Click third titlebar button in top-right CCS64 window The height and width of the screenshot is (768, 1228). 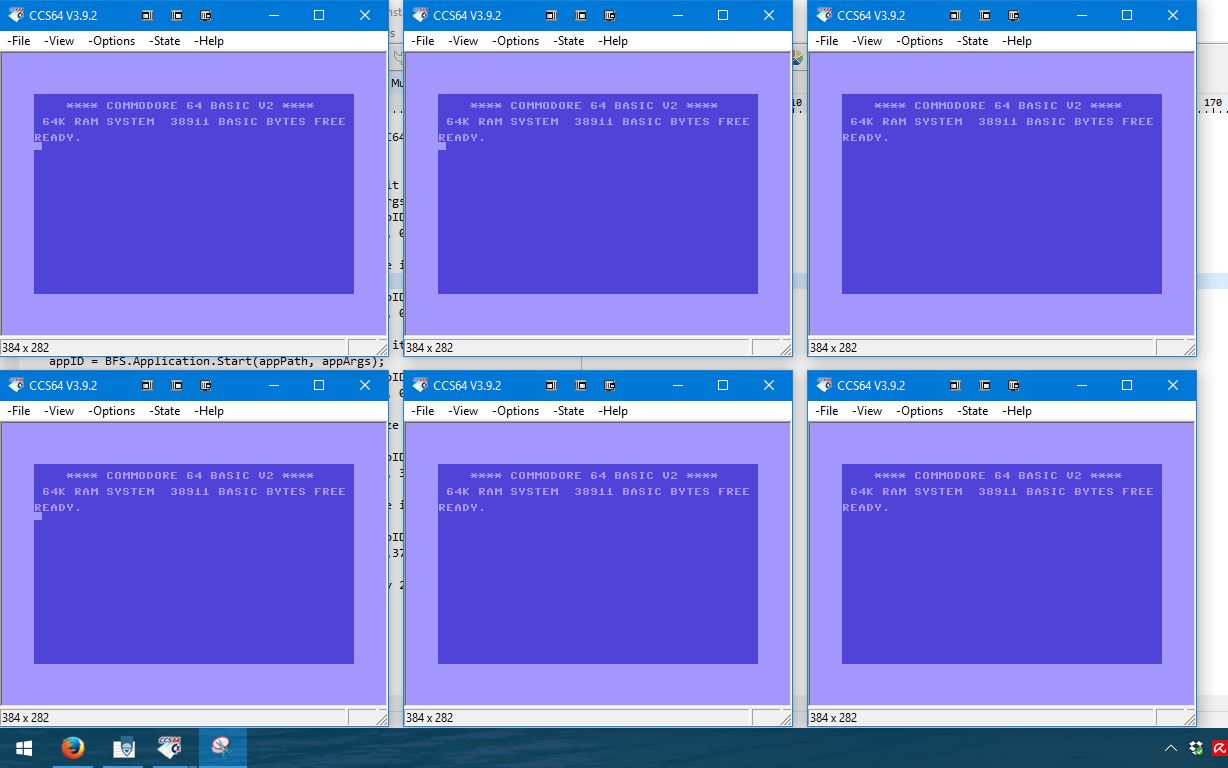point(1013,16)
